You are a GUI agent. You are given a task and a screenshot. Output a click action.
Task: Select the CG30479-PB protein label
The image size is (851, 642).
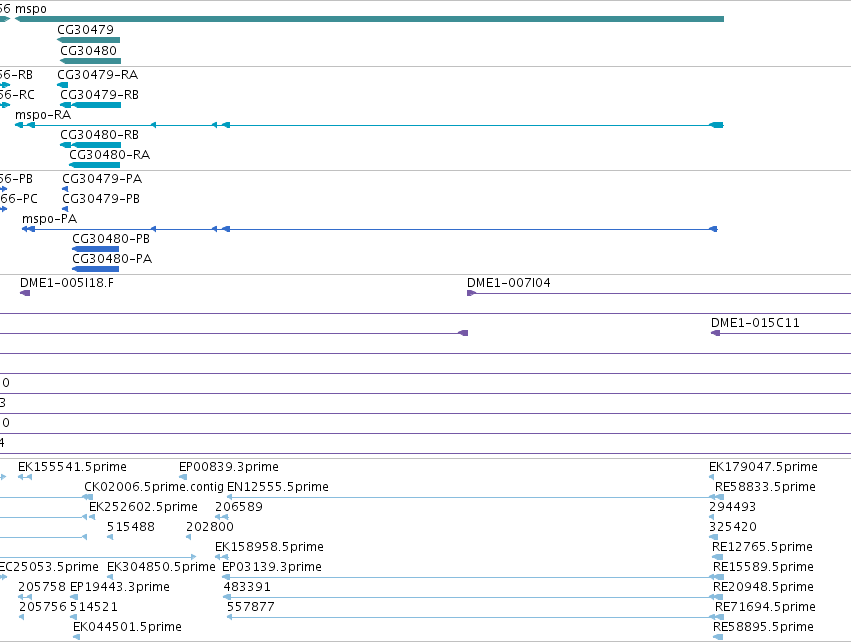101,199
